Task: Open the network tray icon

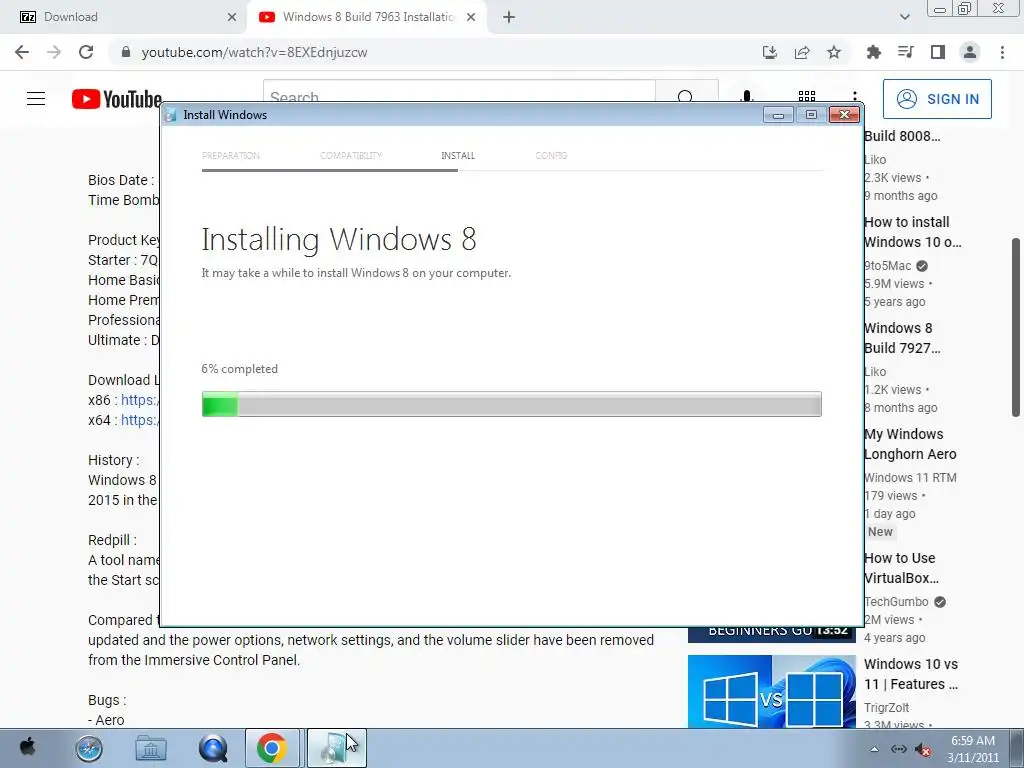Action: coord(899,749)
